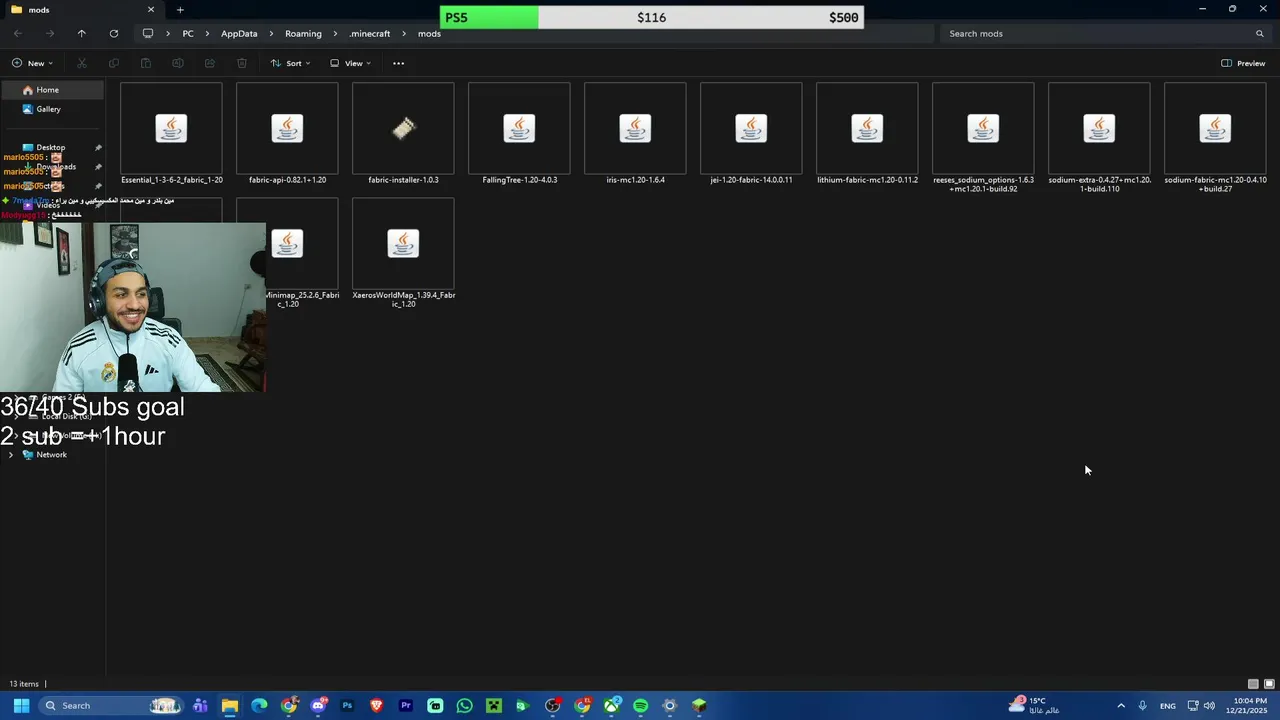Select the iris-mc1.20-1.6.4 jar file

(635, 135)
